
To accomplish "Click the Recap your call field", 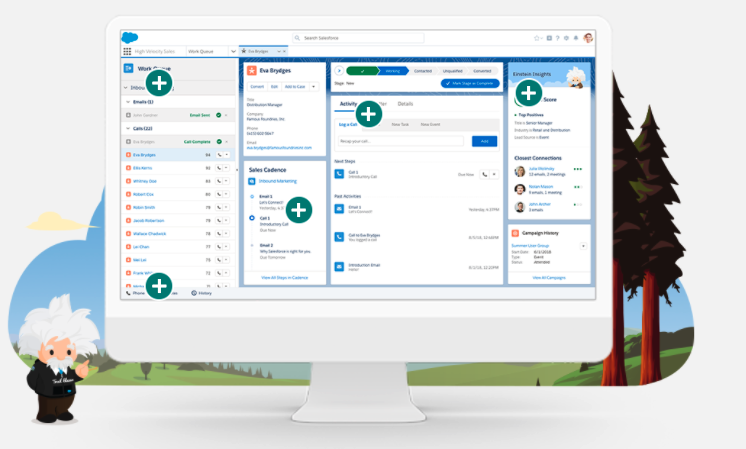I will click(401, 141).
